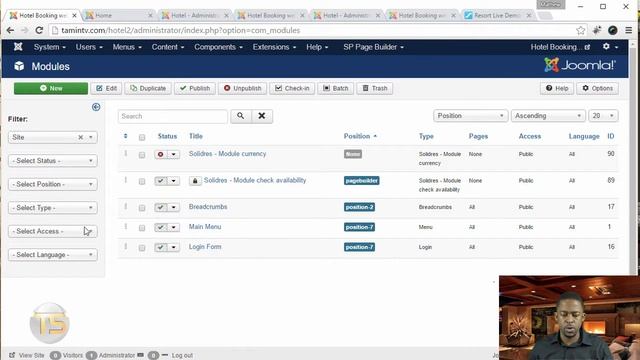Screen dimensions: 640x360
Task: Click the browser reload icon
Action: (39, 30)
